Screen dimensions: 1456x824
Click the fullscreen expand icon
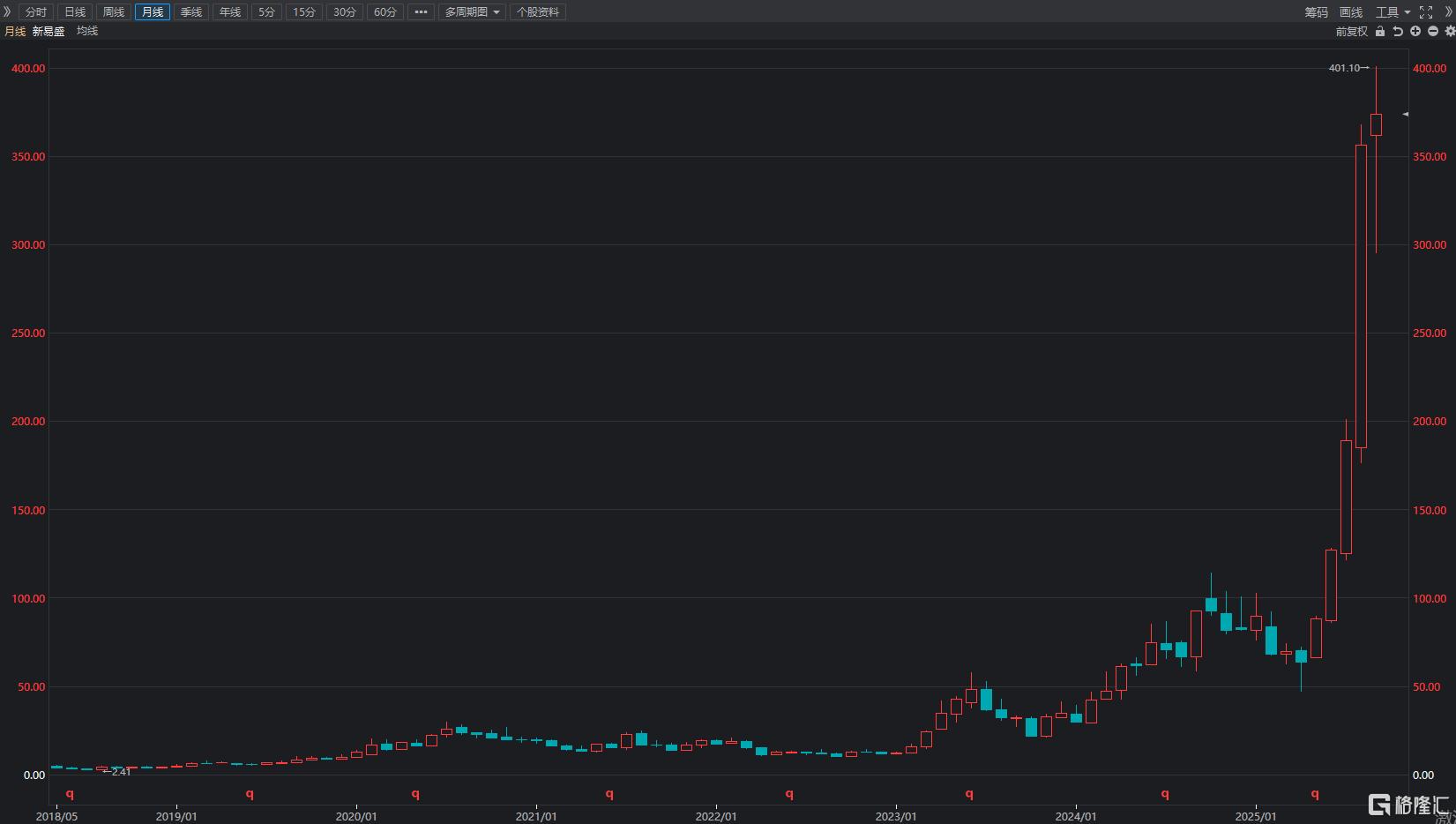tap(1426, 12)
